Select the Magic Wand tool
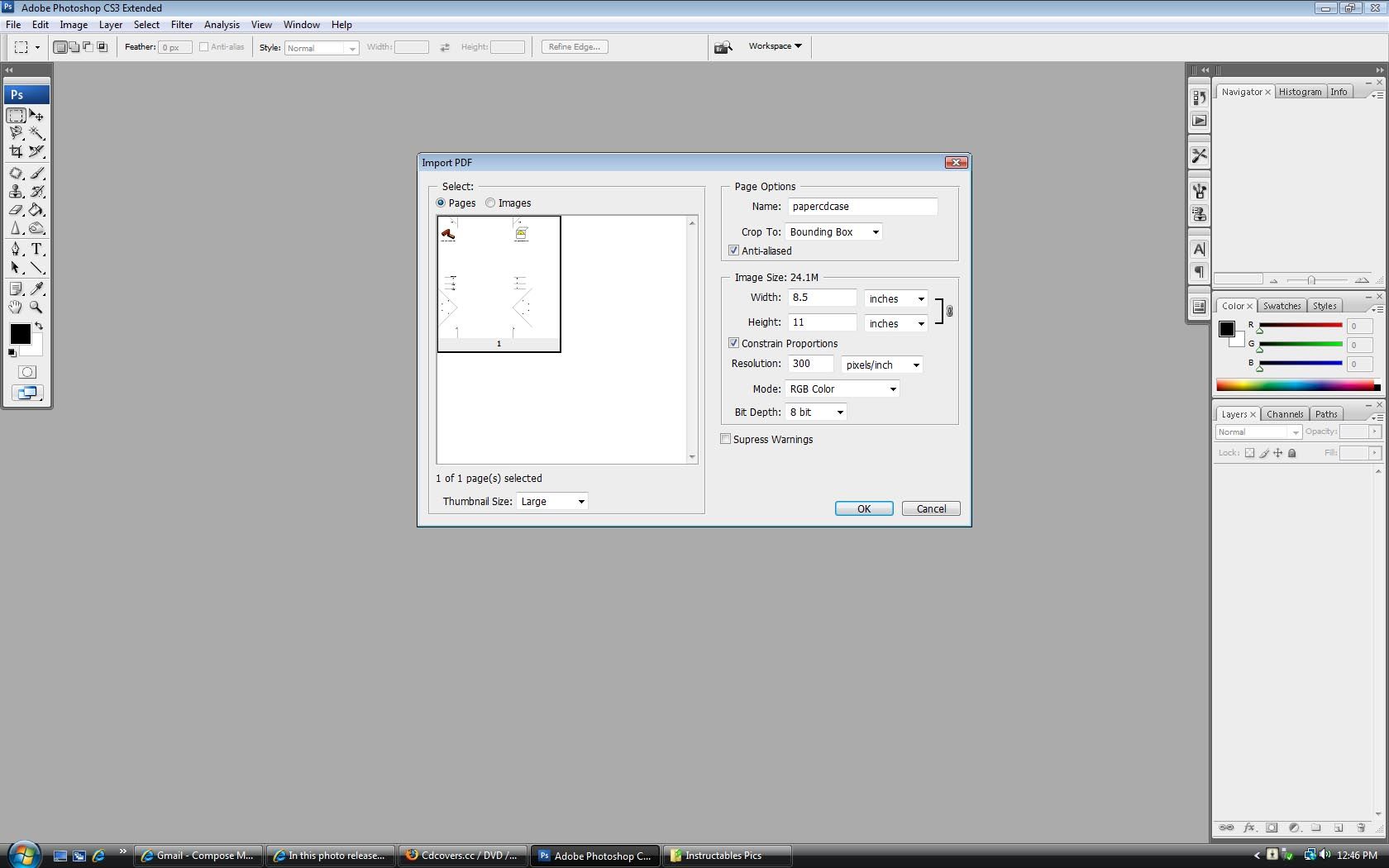Screen dimensions: 1389x868 [x=36, y=133]
